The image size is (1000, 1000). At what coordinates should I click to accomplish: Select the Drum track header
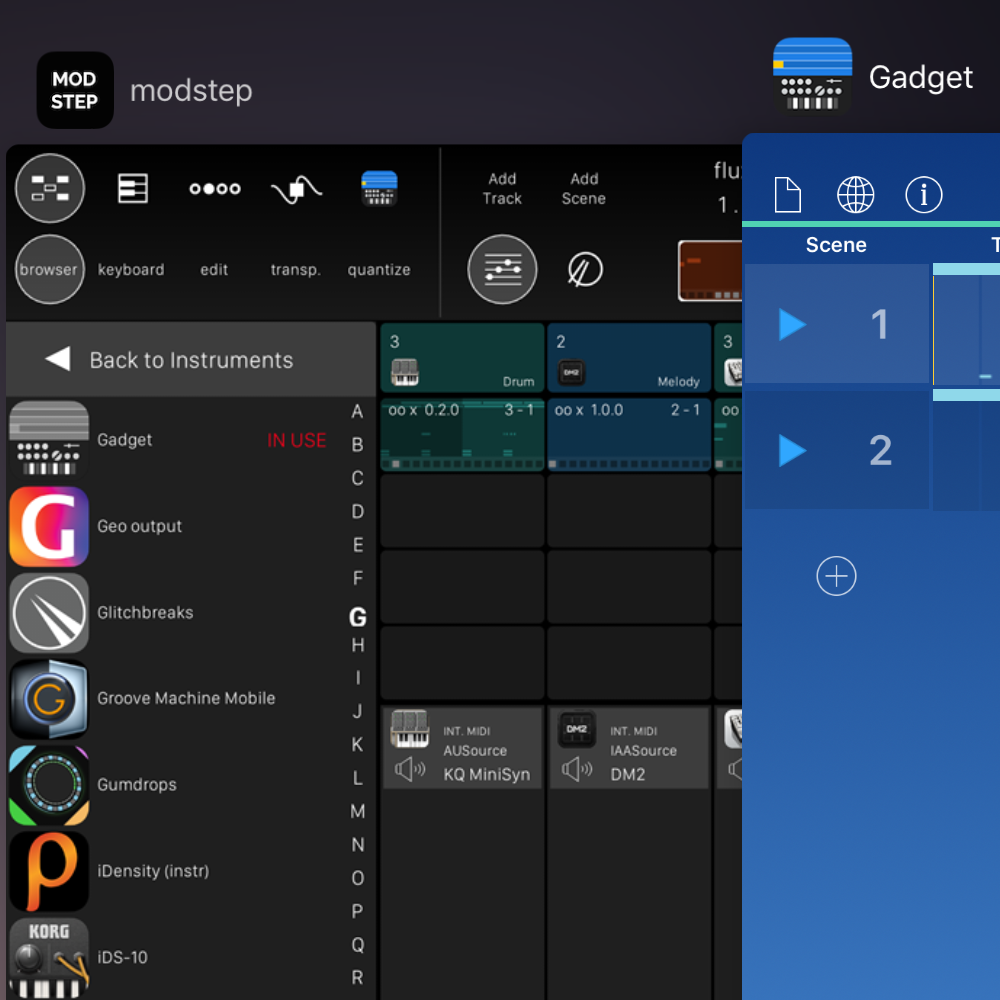tap(462, 358)
